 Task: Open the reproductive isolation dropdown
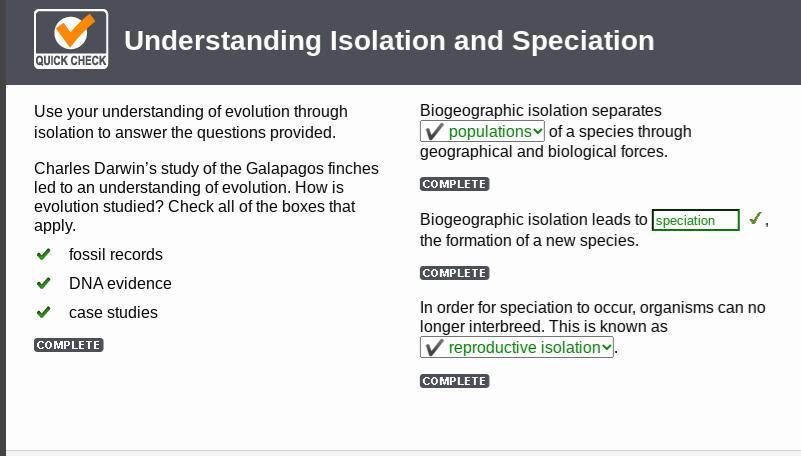point(516,348)
